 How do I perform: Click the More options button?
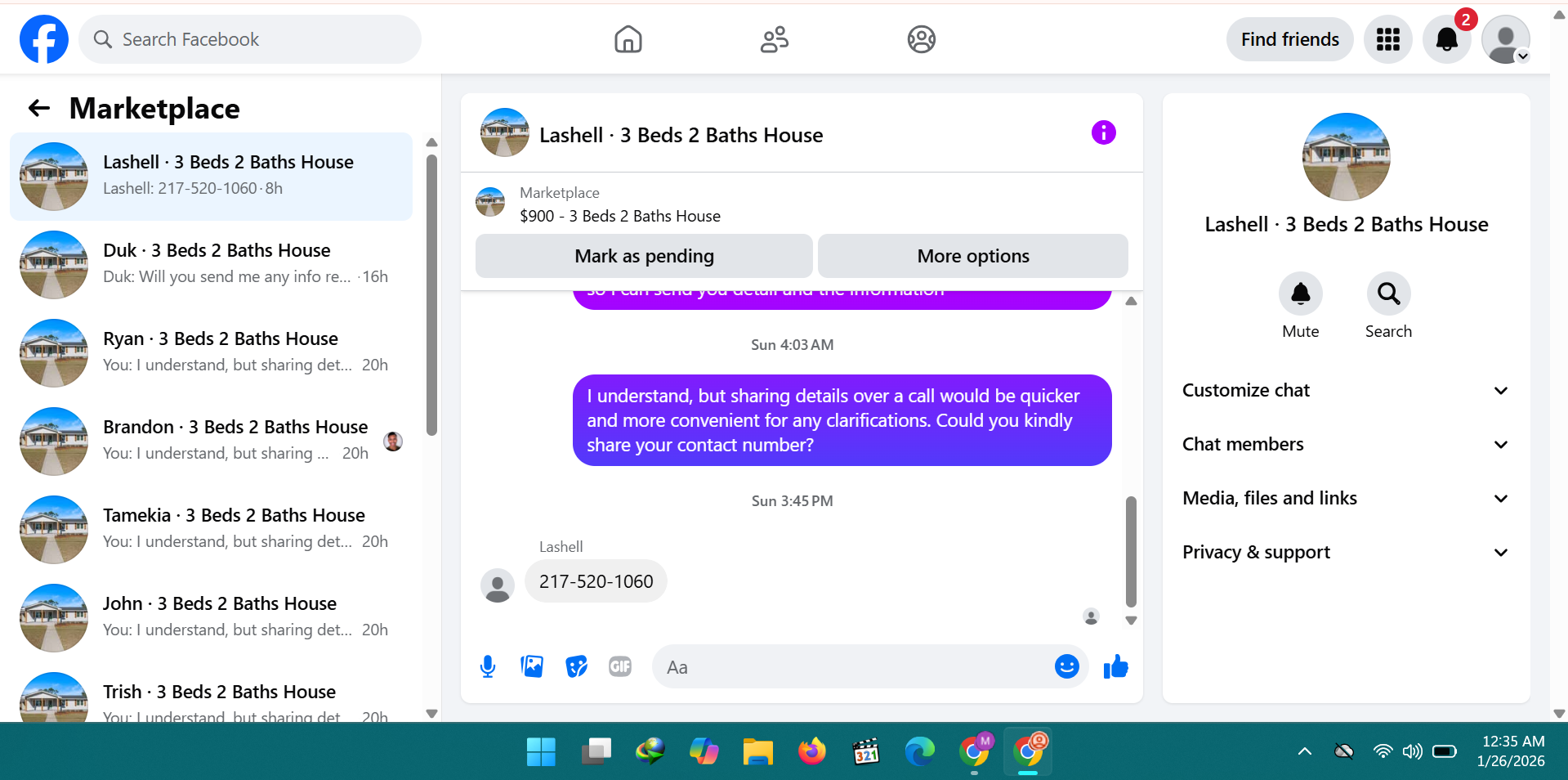coord(973,256)
